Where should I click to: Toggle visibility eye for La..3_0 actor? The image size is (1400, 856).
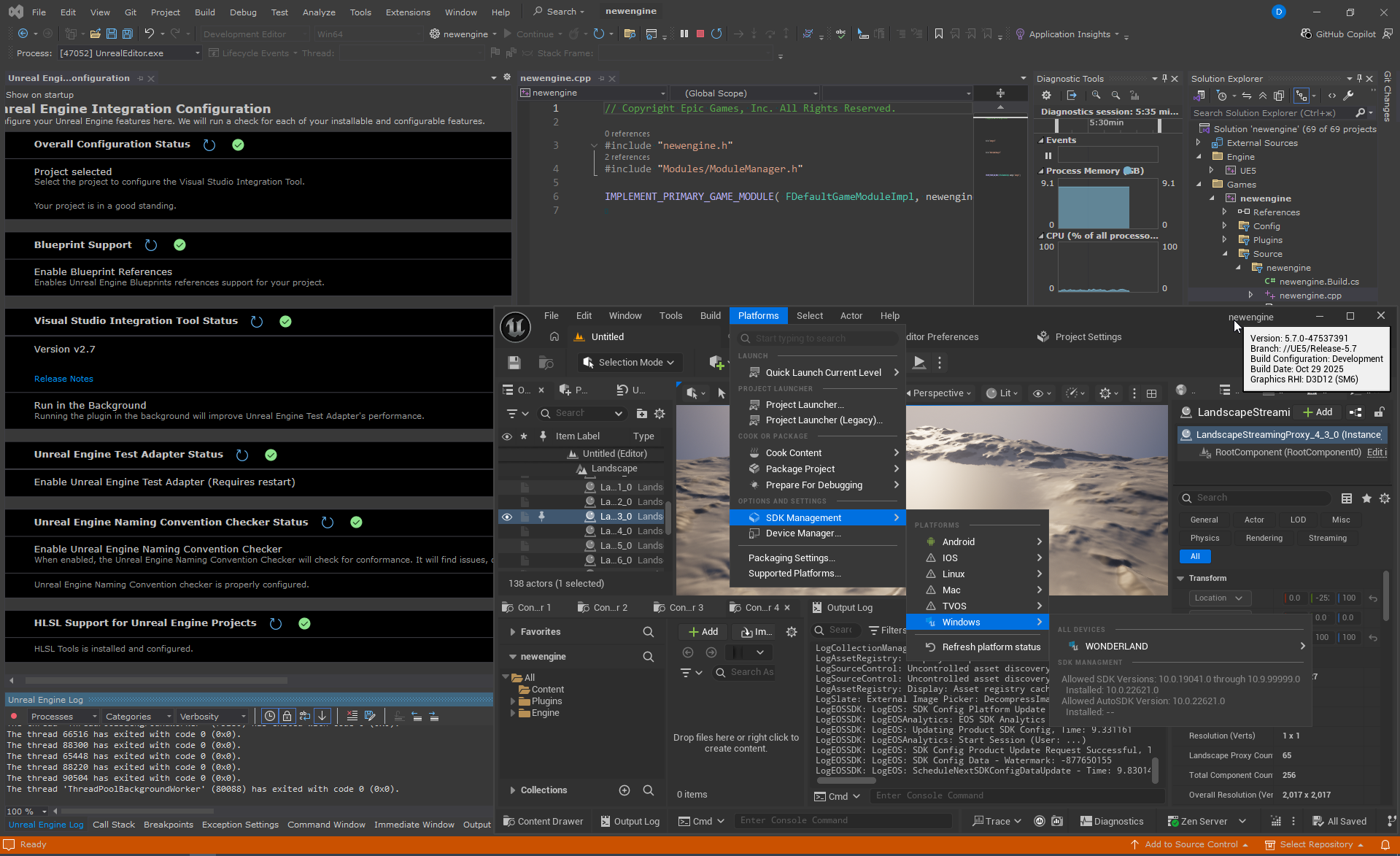coord(507,517)
